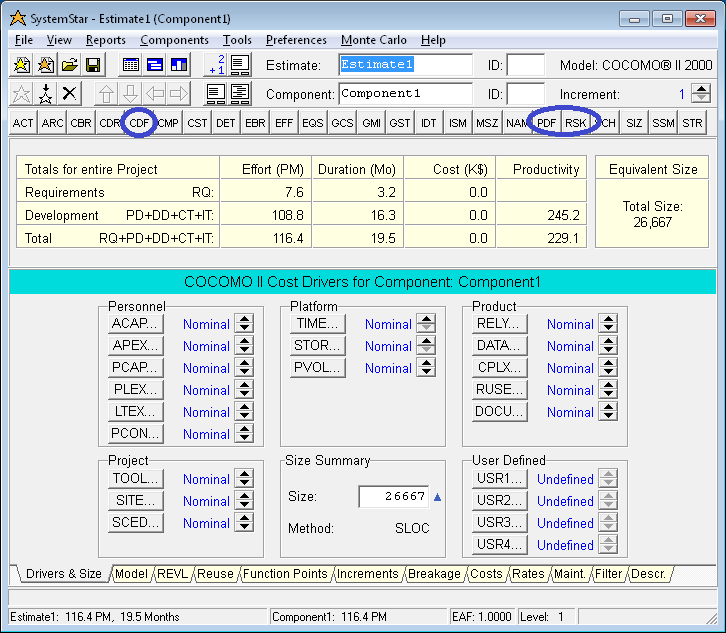This screenshot has width=726, height=633.
Task: Open the ACT report
Action: point(23,123)
